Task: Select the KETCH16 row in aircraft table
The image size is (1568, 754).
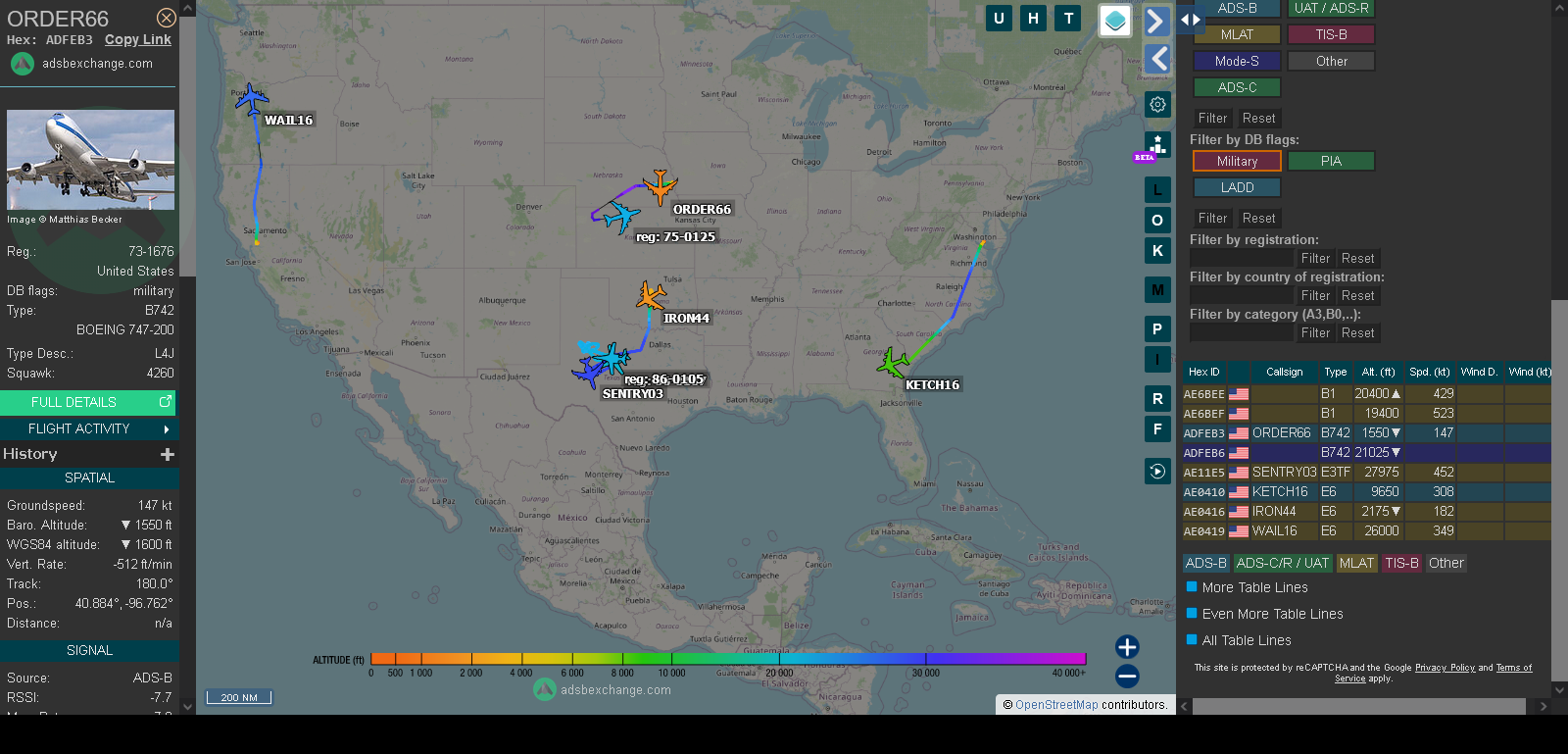Action: 1366,491
